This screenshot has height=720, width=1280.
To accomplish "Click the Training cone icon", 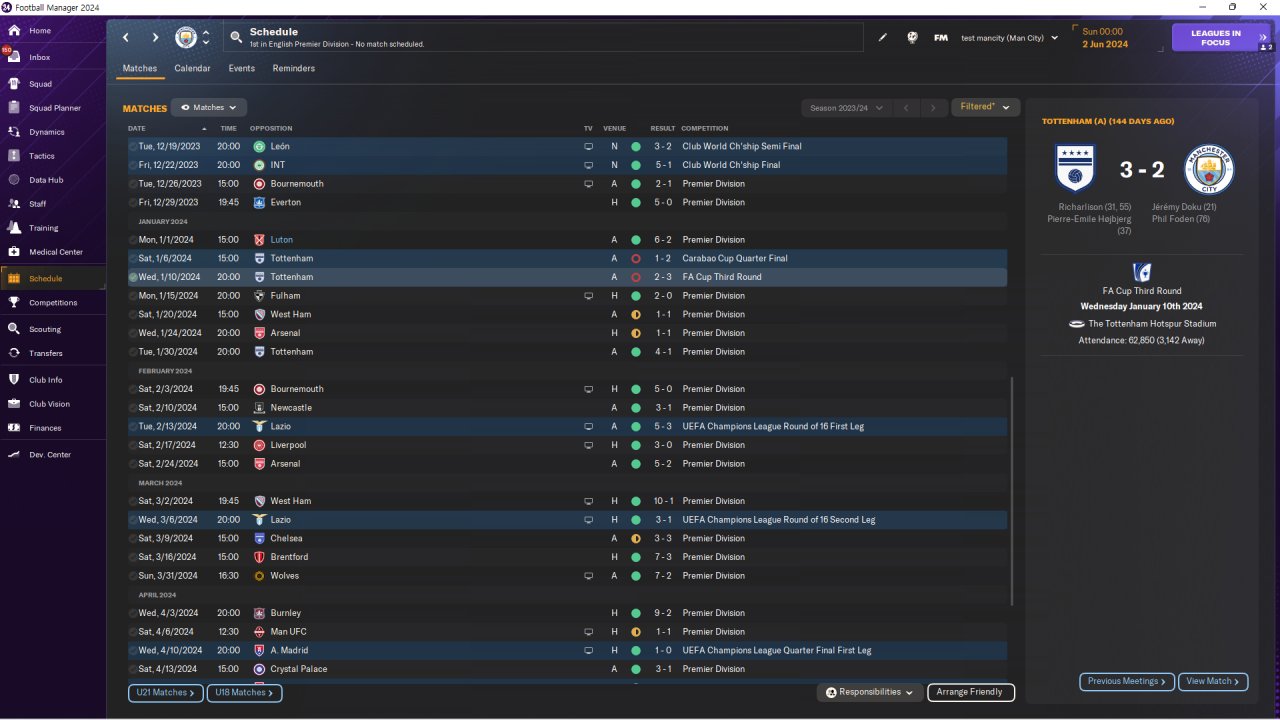I will click(14, 228).
